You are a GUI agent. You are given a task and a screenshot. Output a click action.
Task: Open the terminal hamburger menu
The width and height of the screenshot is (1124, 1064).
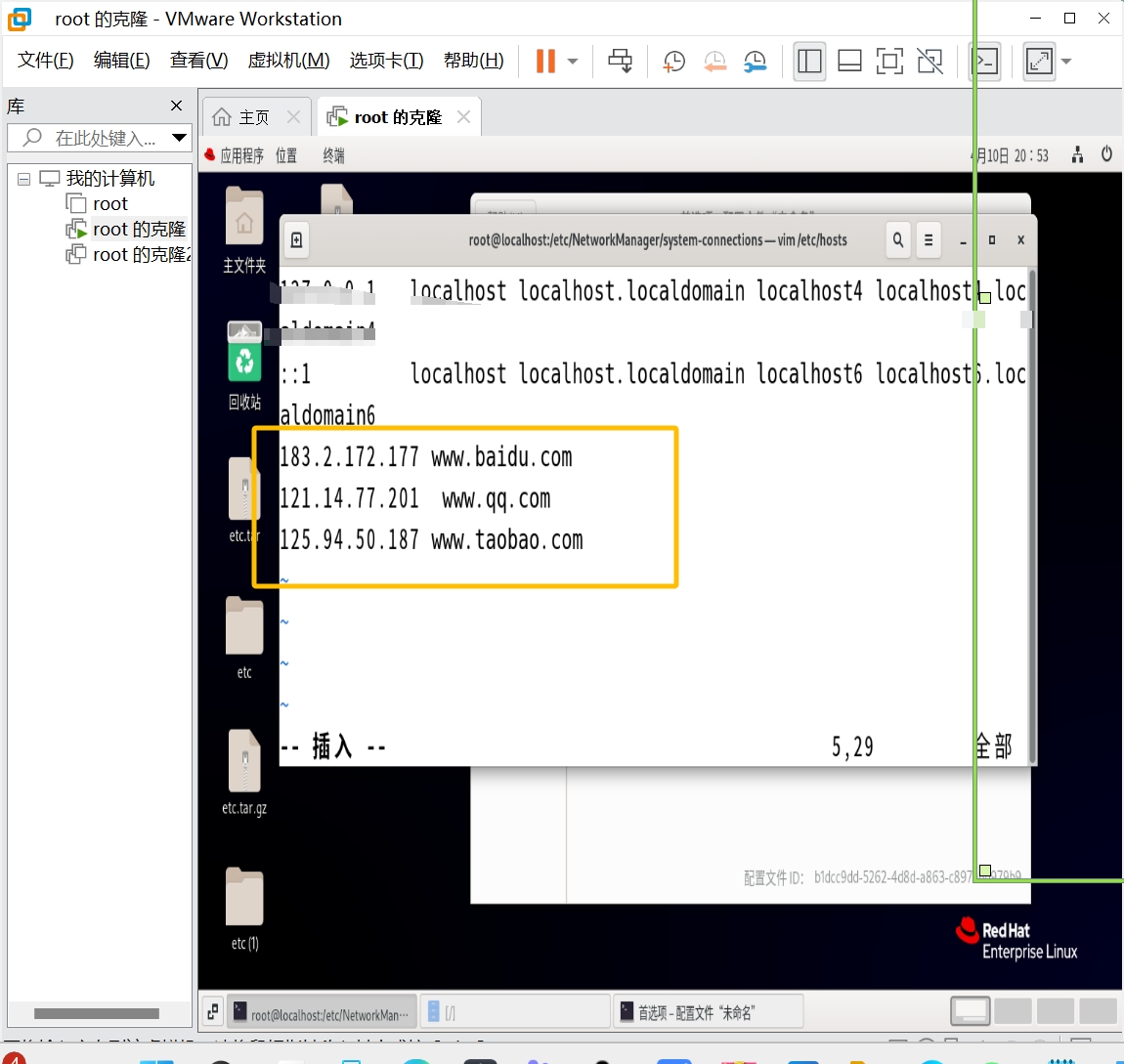pyautogui.click(x=929, y=240)
